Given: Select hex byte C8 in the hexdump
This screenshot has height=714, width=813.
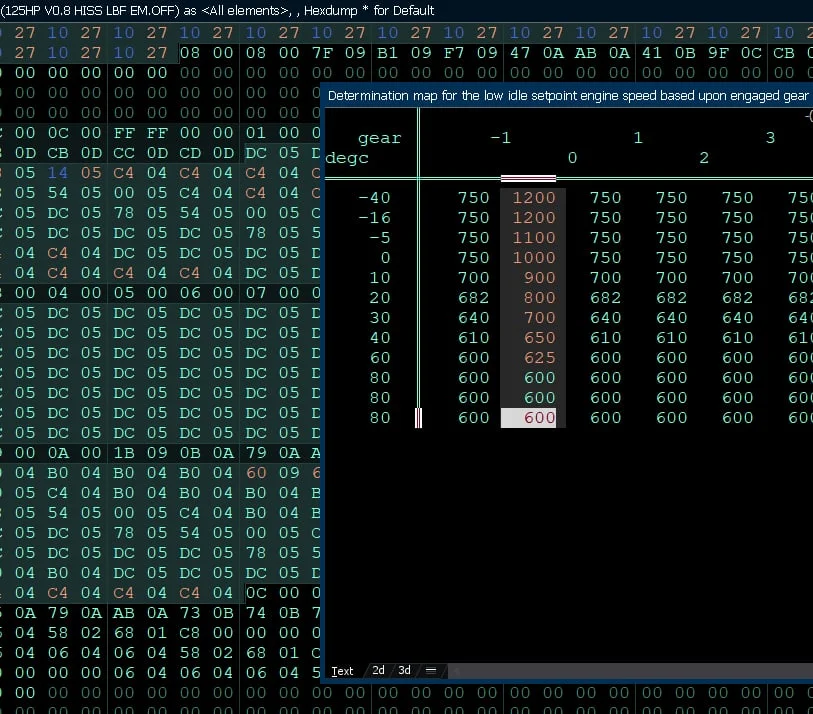Looking at the screenshot, I should tap(190, 633).
